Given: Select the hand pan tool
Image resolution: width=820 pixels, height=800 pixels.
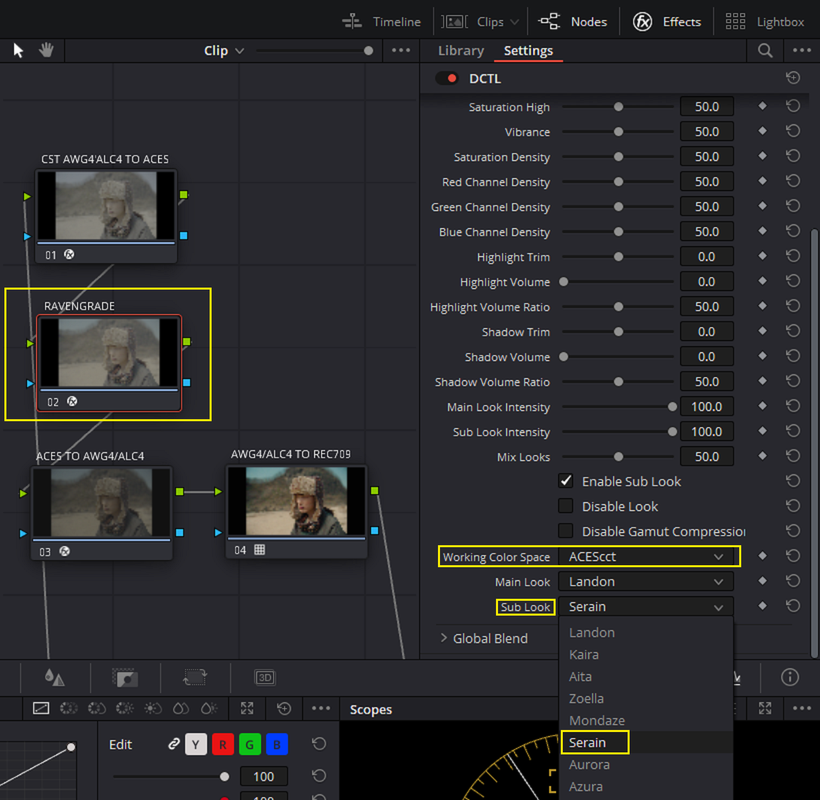Looking at the screenshot, I should (46, 50).
